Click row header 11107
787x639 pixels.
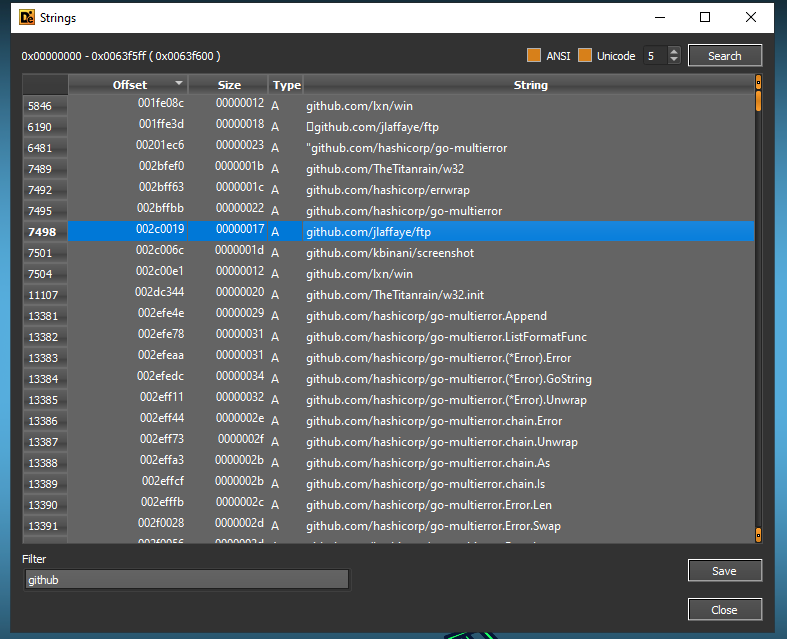tap(45, 295)
